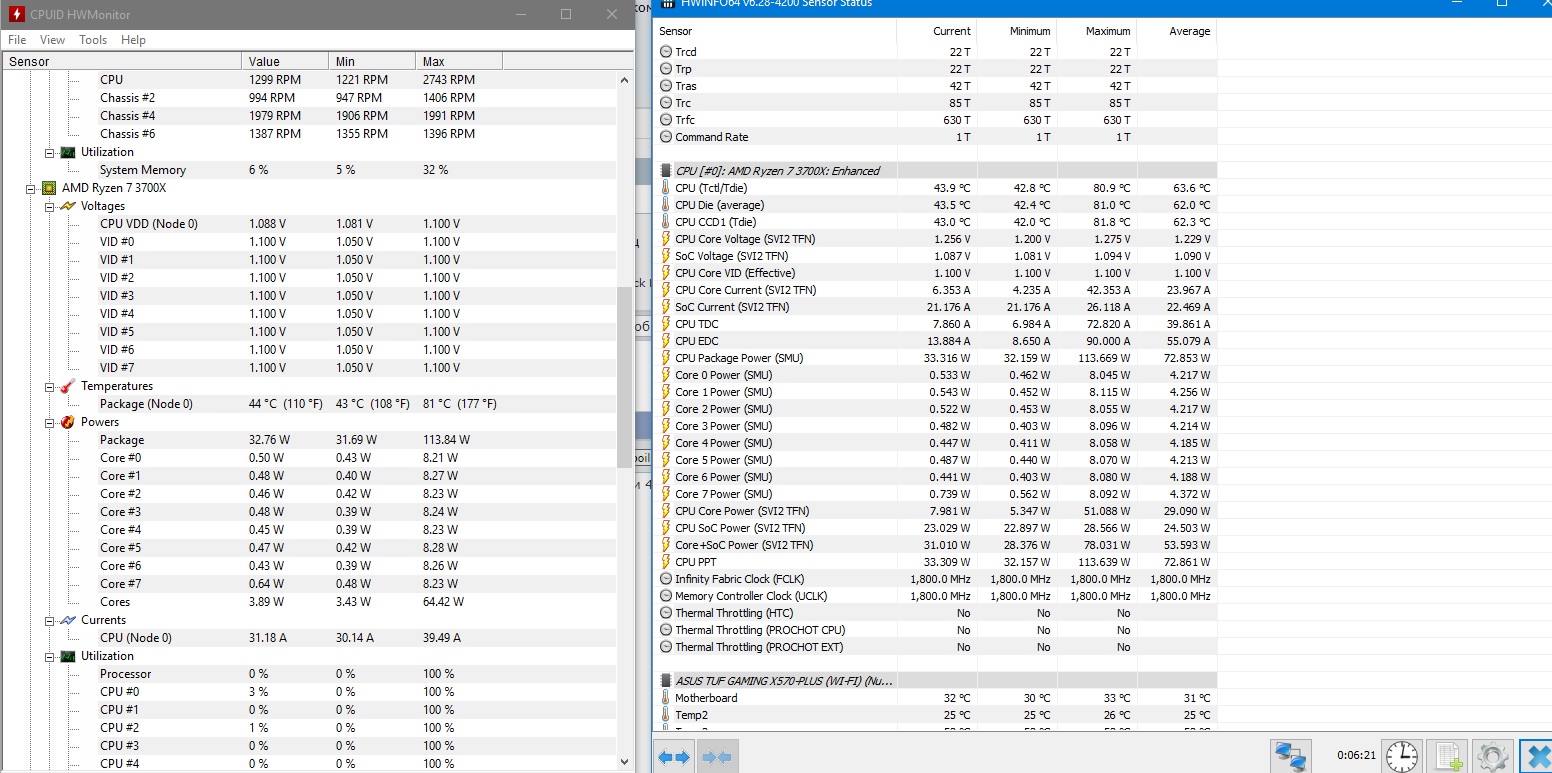
Task: Select the Package (Node 0) temperature row
Action: [x=308, y=404]
